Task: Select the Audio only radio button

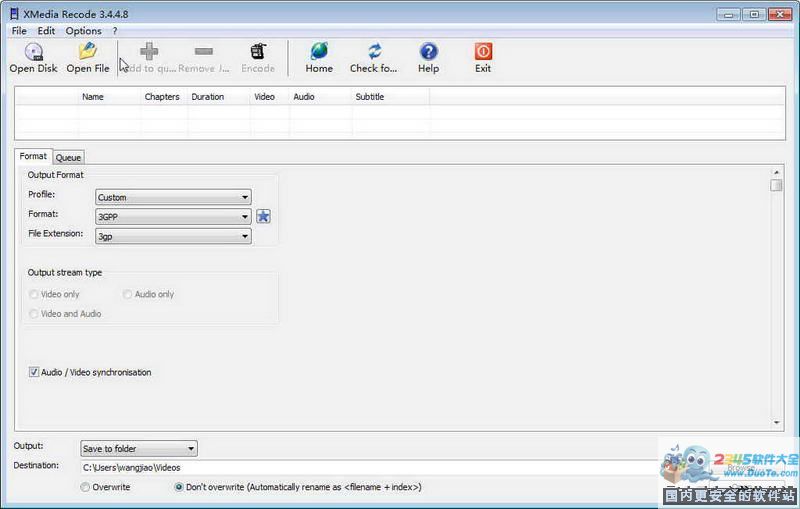Action: click(x=128, y=294)
